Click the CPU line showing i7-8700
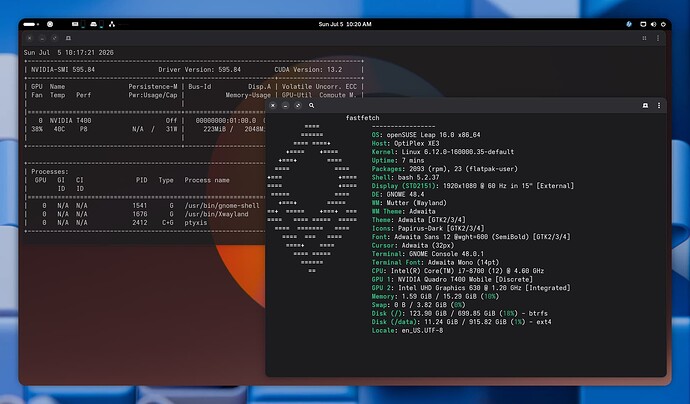 click(x=458, y=271)
